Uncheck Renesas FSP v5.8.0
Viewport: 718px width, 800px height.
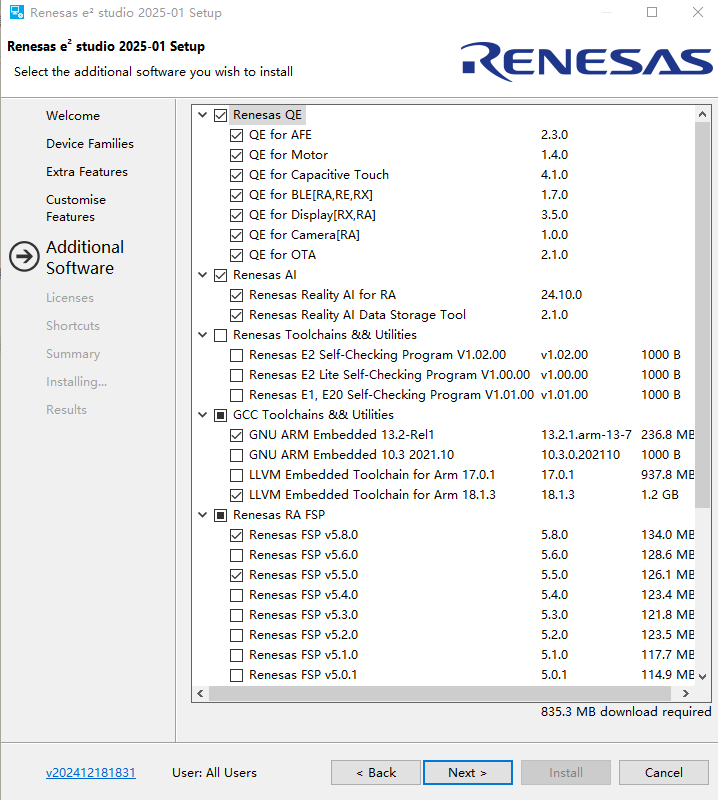coord(236,535)
